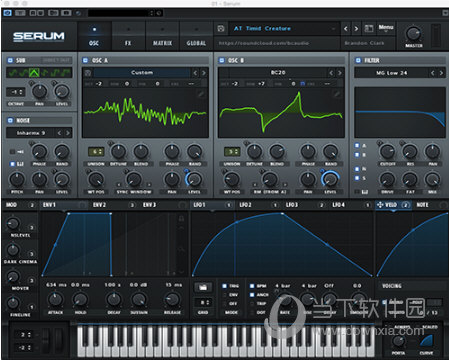
Task: Open the Menu dropdown
Action: coord(386,28)
